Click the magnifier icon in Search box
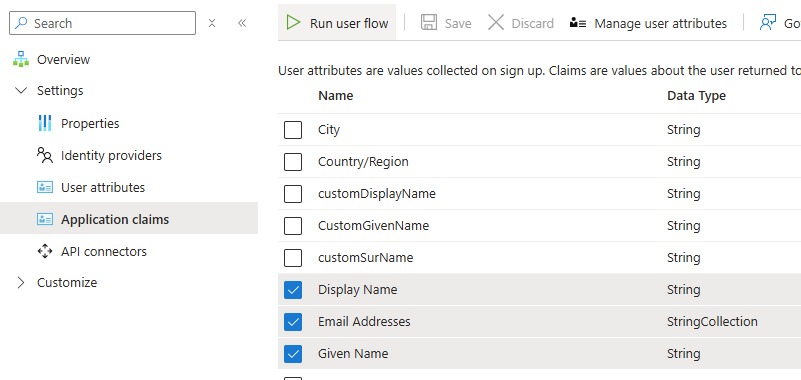The width and height of the screenshot is (801, 380). tap(21, 23)
